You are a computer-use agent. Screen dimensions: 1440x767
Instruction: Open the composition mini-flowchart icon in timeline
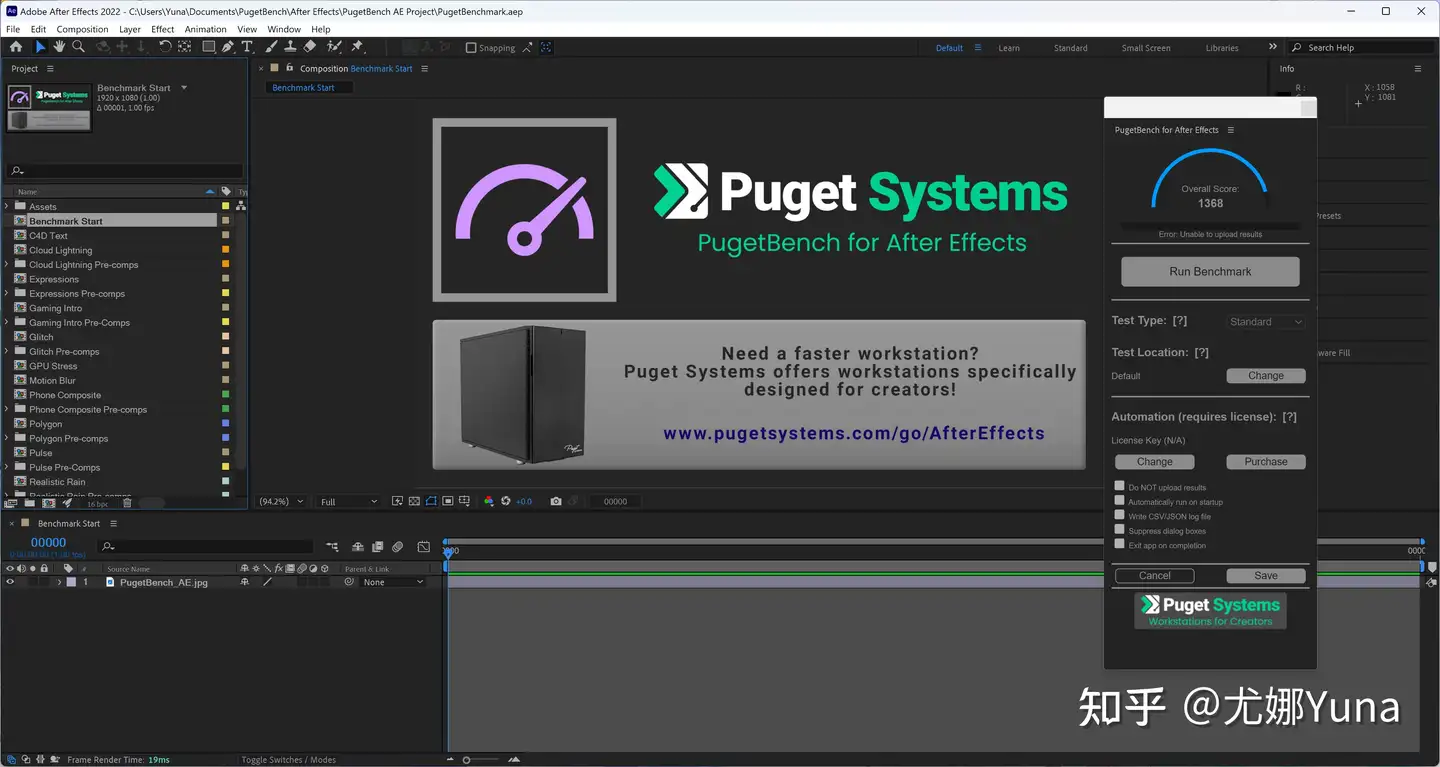[x=332, y=547]
